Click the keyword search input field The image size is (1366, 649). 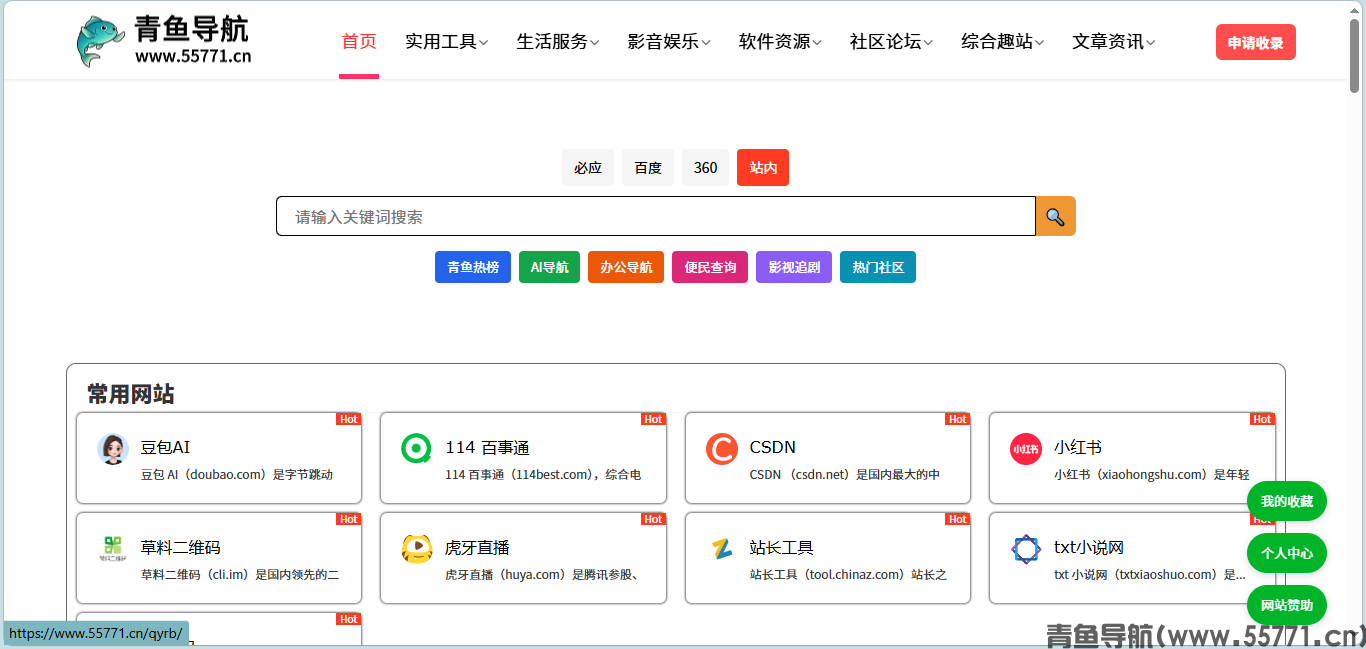[x=656, y=216]
